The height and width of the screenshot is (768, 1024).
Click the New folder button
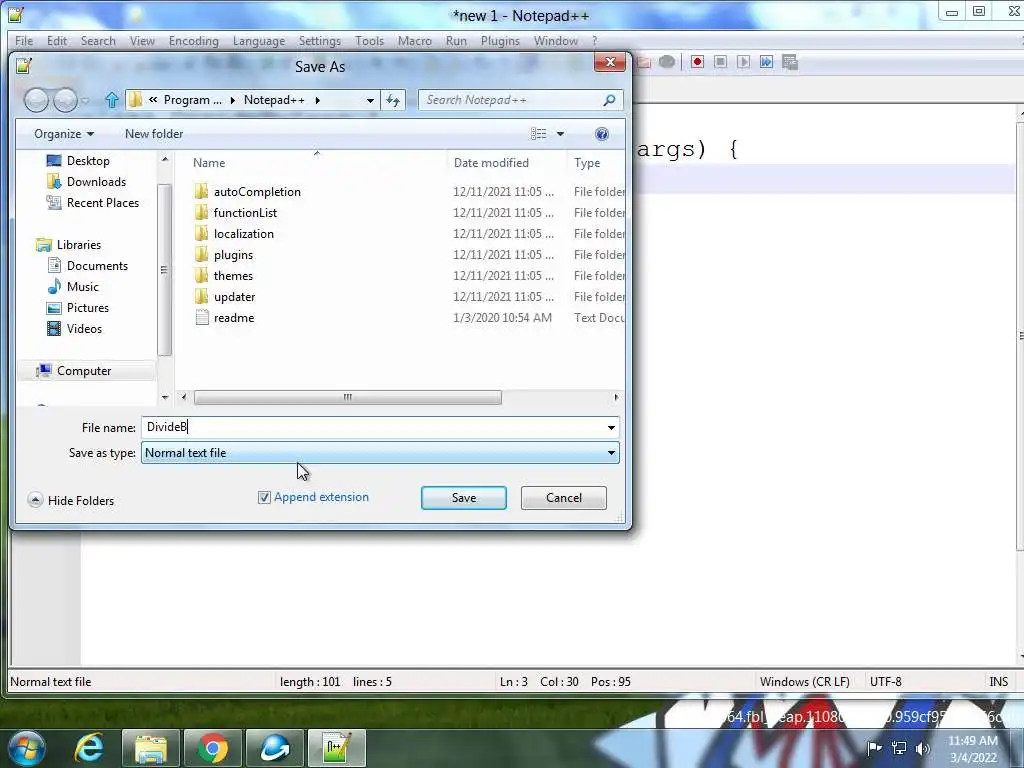[x=154, y=134]
